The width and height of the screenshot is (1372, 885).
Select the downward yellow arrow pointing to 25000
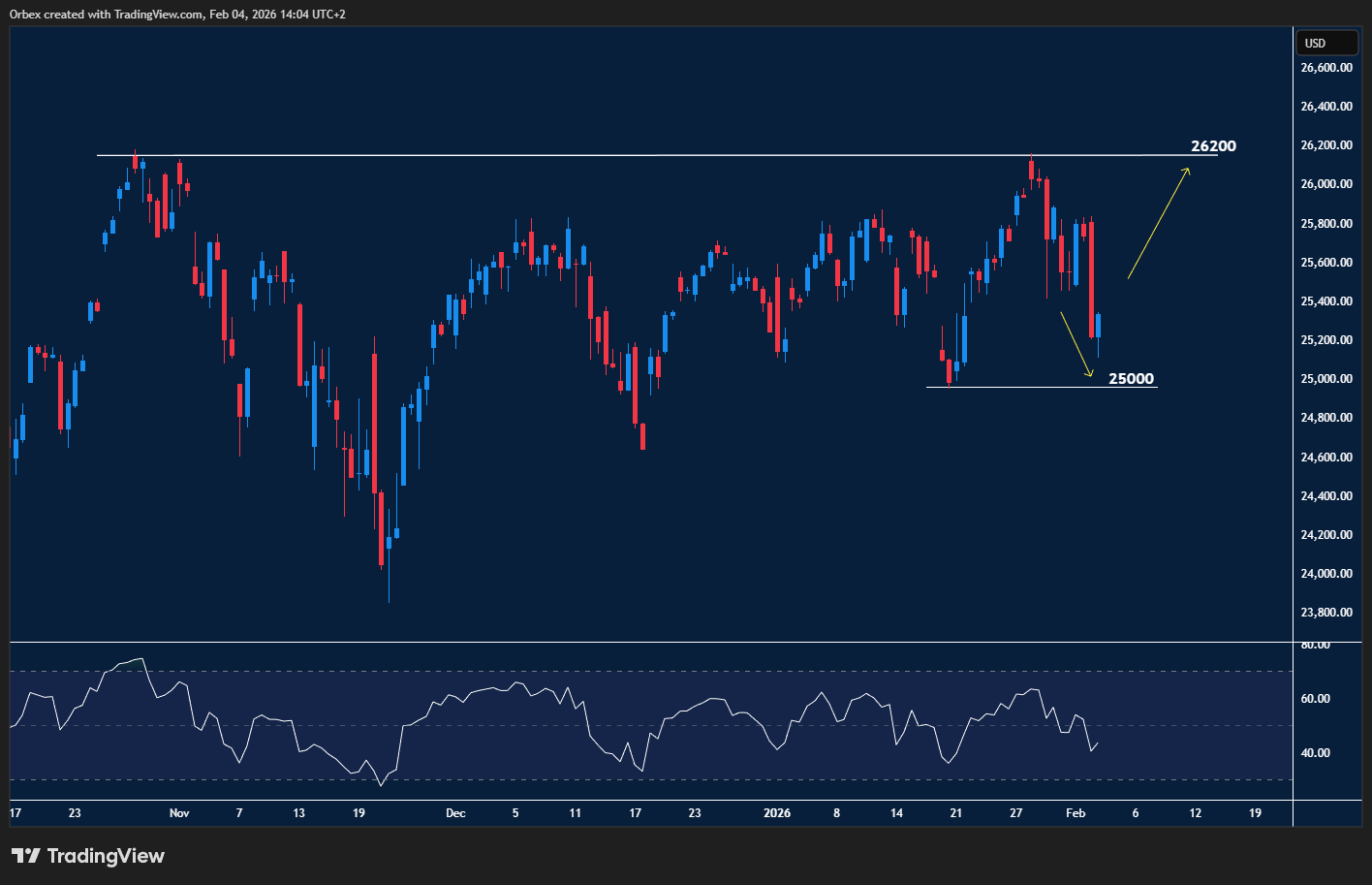pyautogui.click(x=1076, y=344)
